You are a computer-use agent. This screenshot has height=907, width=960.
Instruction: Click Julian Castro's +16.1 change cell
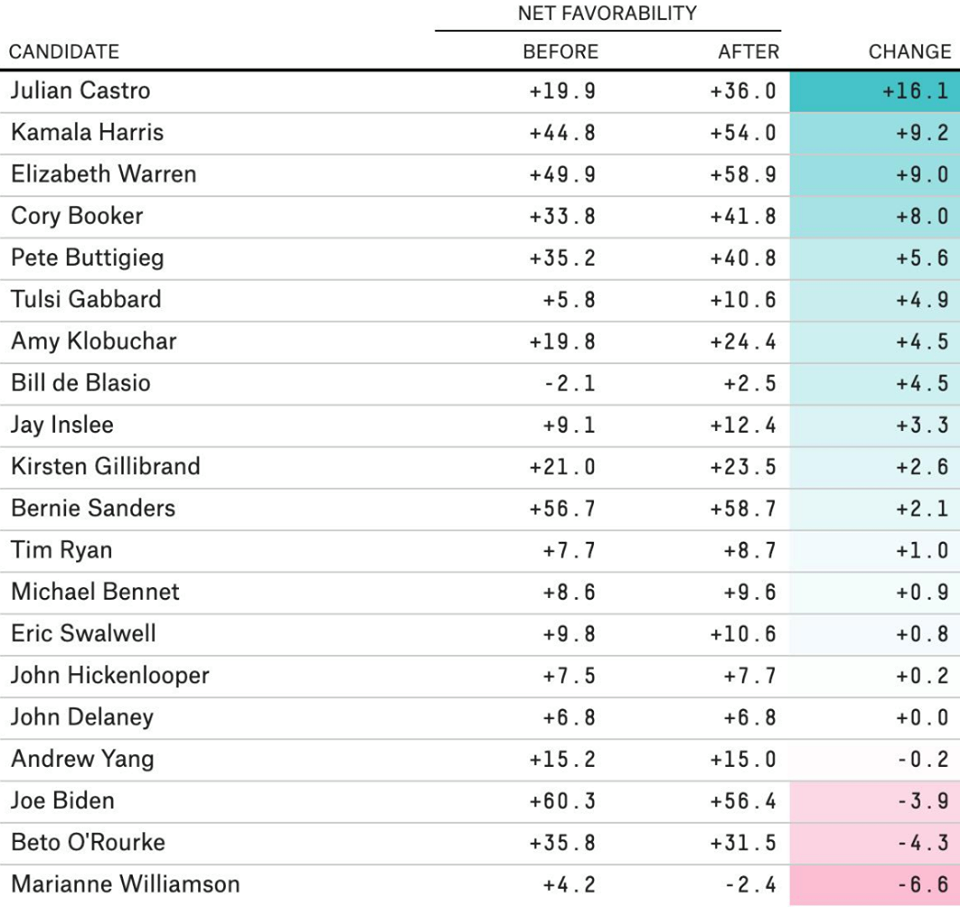pos(875,91)
